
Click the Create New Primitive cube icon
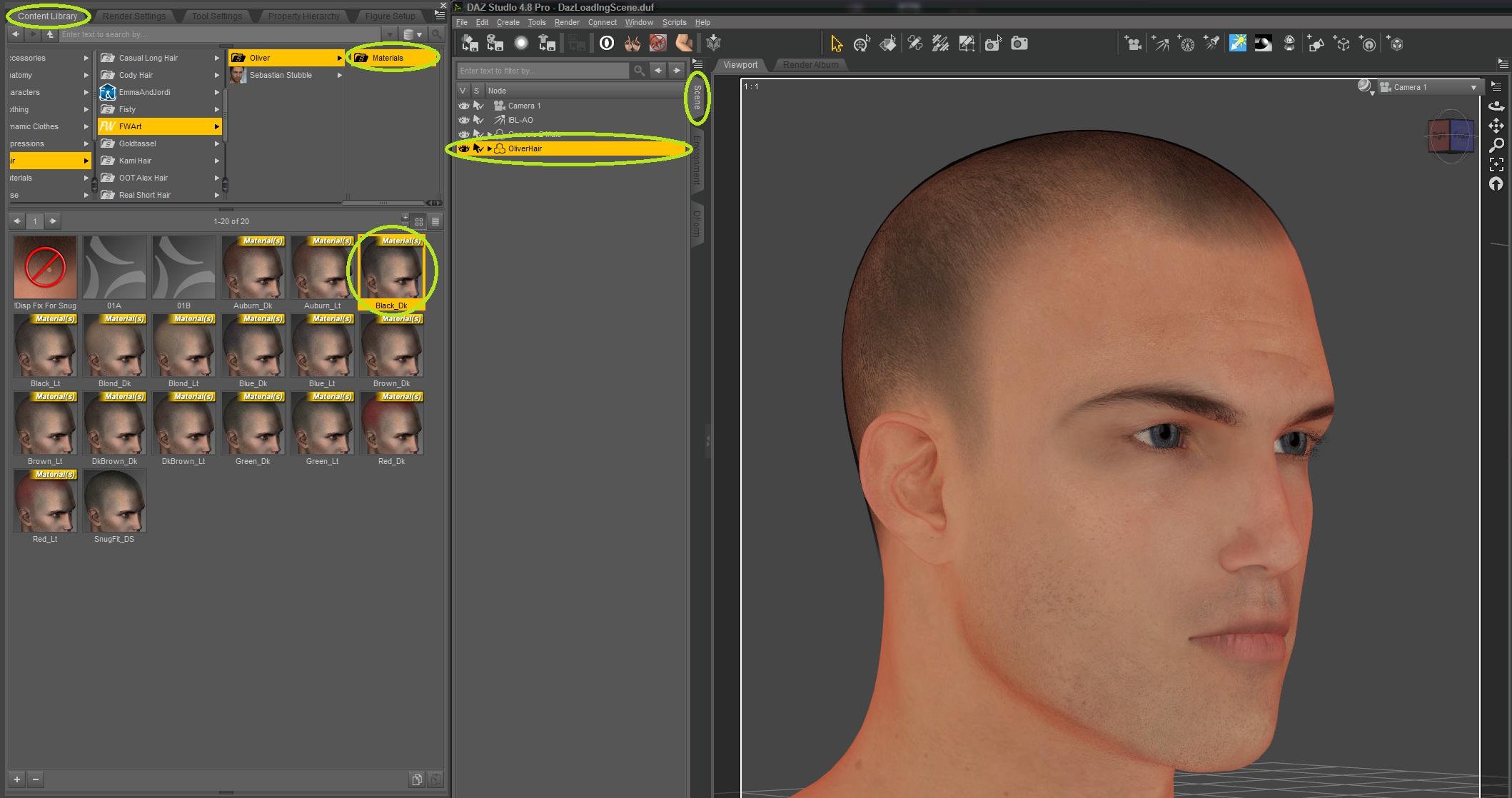(1396, 44)
